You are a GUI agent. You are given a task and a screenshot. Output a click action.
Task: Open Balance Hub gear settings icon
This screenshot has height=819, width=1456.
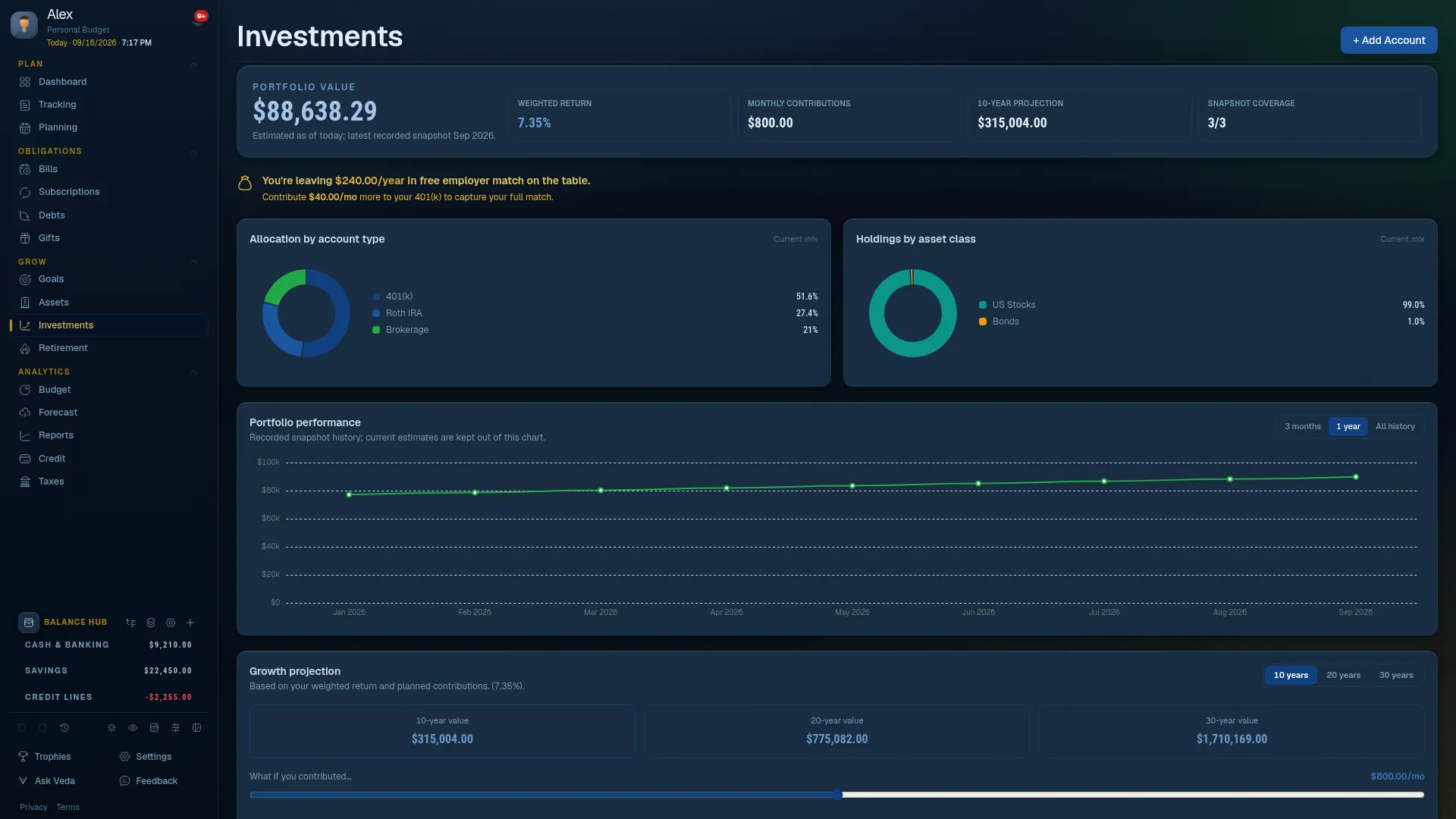click(x=171, y=623)
